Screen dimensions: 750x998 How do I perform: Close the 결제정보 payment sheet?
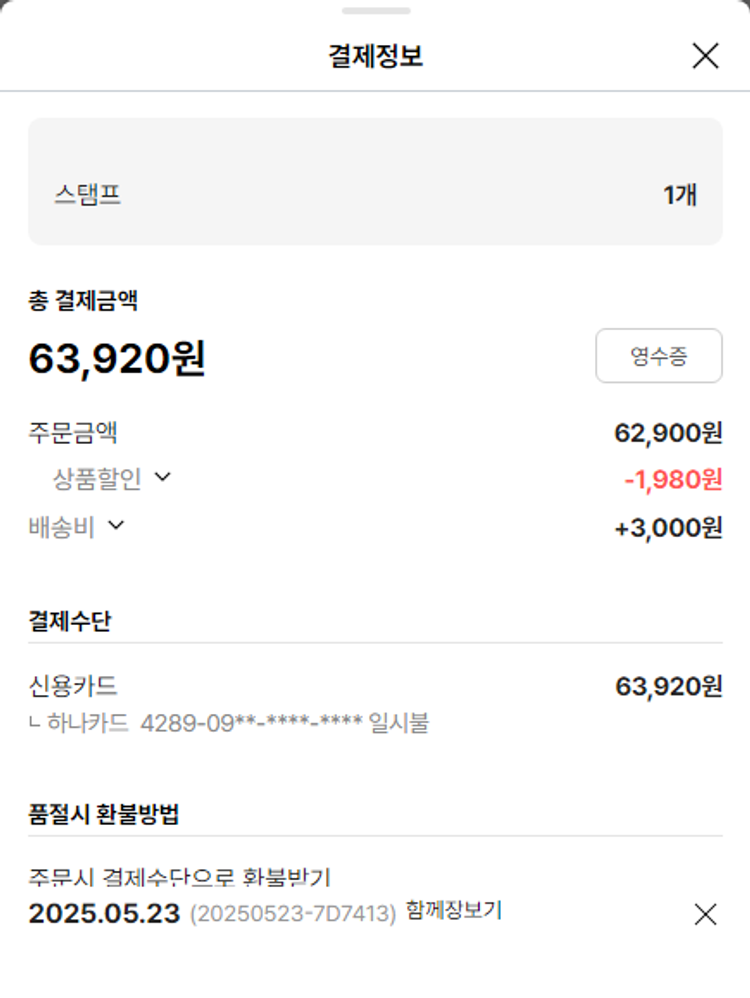pyautogui.click(x=705, y=56)
